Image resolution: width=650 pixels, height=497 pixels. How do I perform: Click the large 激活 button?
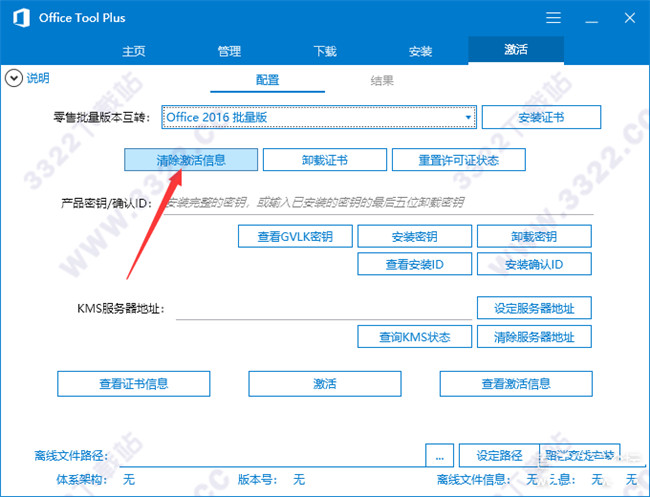click(325, 384)
